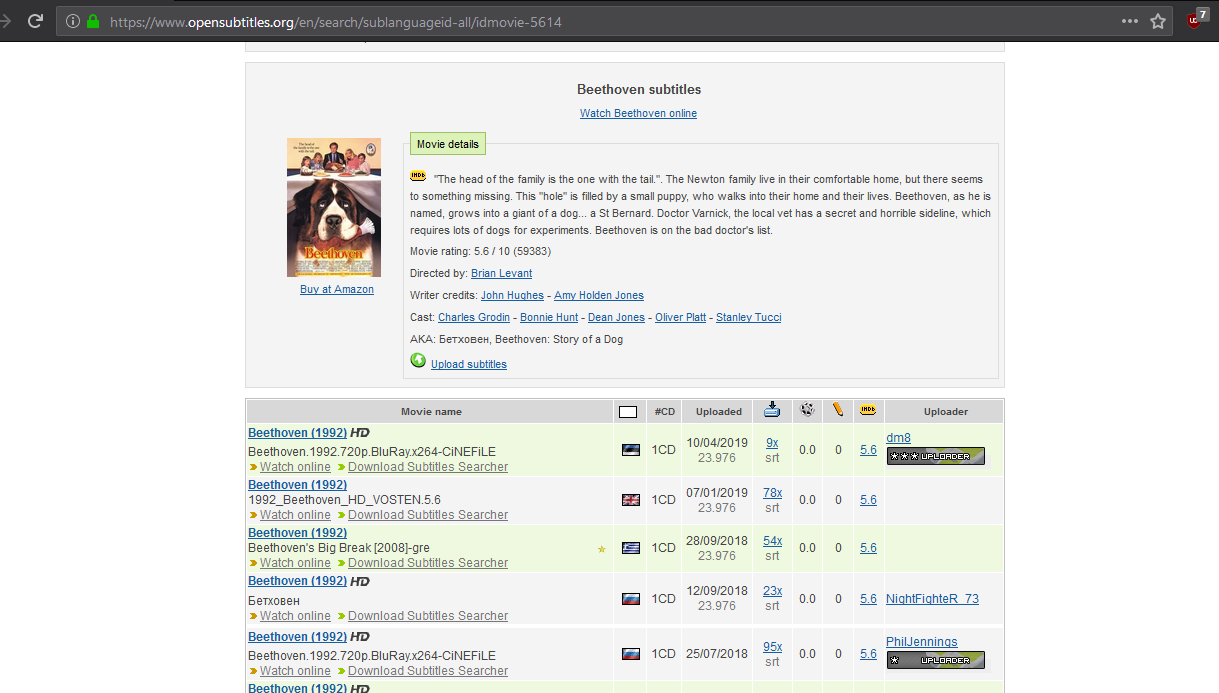Image resolution: width=1219 pixels, height=693 pixels.
Task: Download the 54x srt subtitle
Action: 772,541
